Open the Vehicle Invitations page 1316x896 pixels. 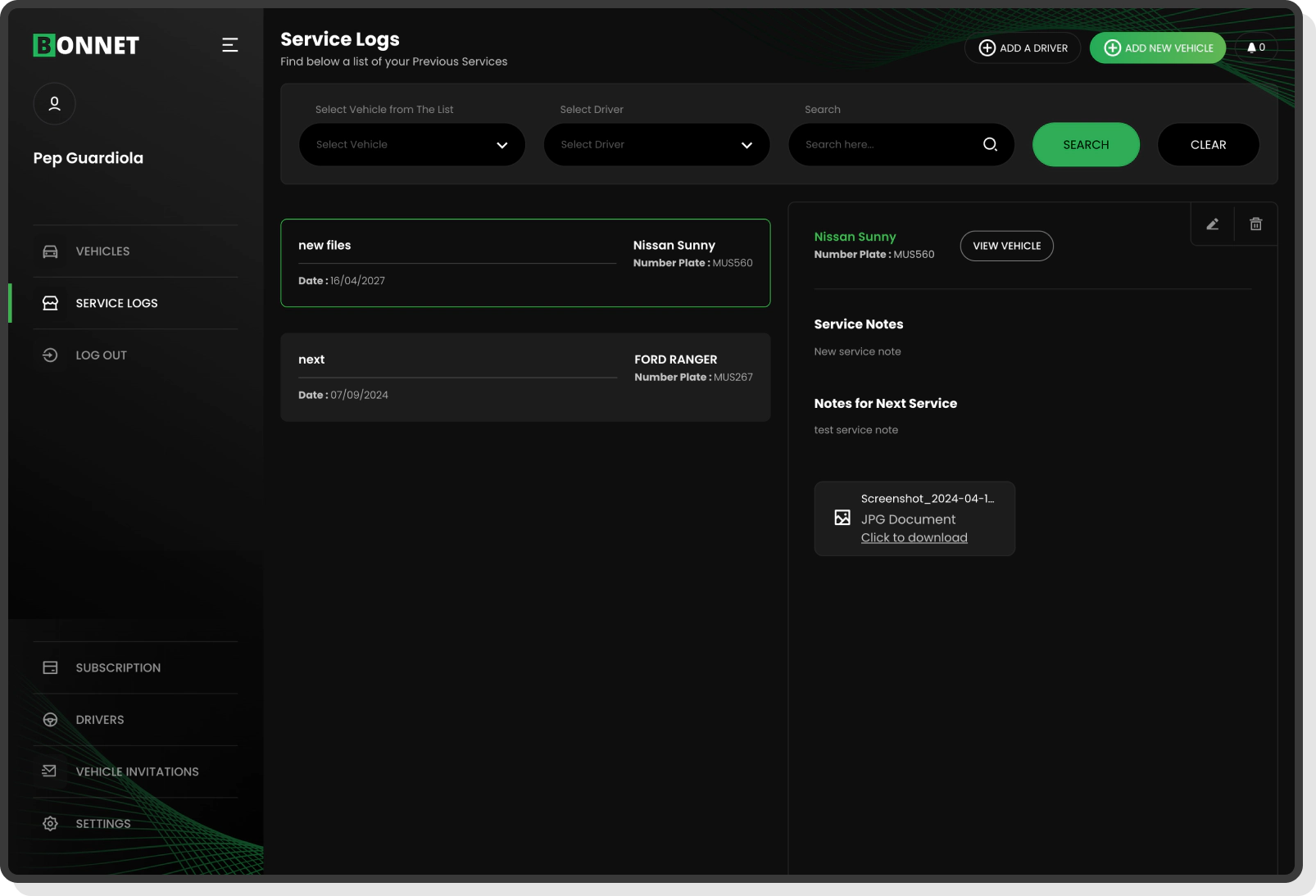137,771
